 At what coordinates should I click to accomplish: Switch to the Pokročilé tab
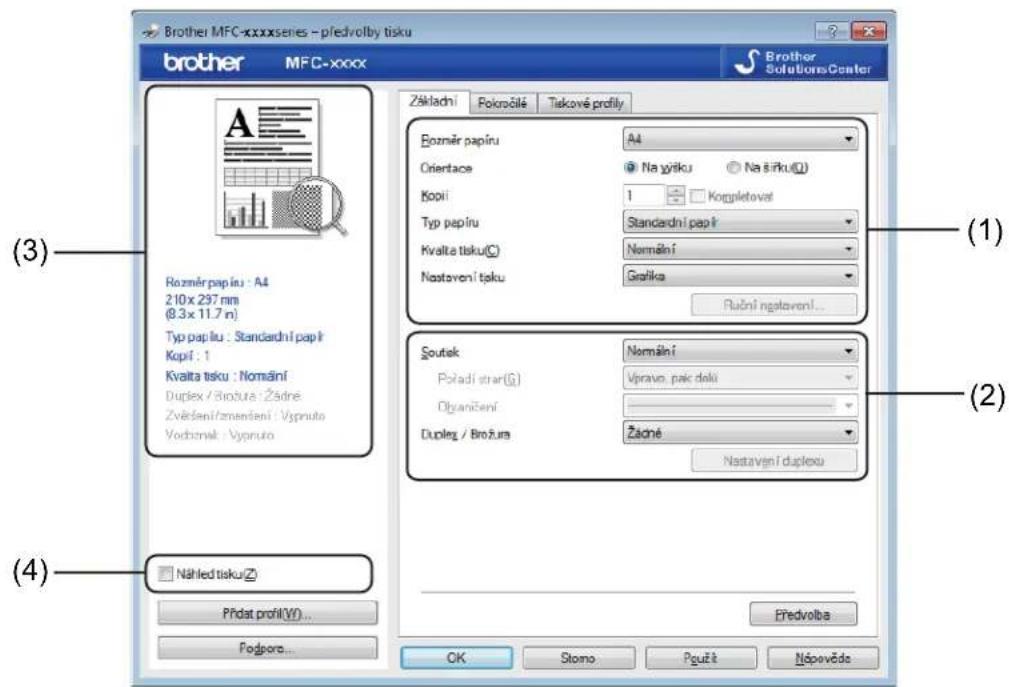point(503,103)
